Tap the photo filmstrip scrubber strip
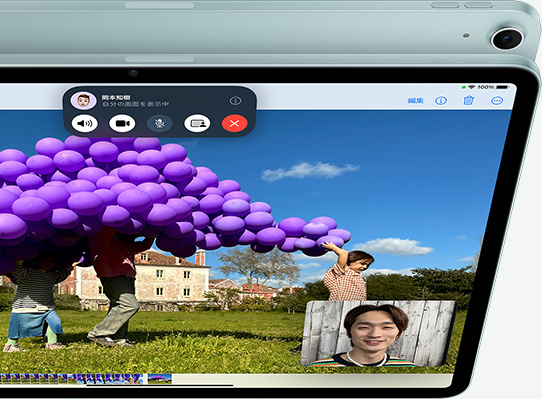Image resolution: width=542 pixels, height=399 pixels. click(71, 379)
